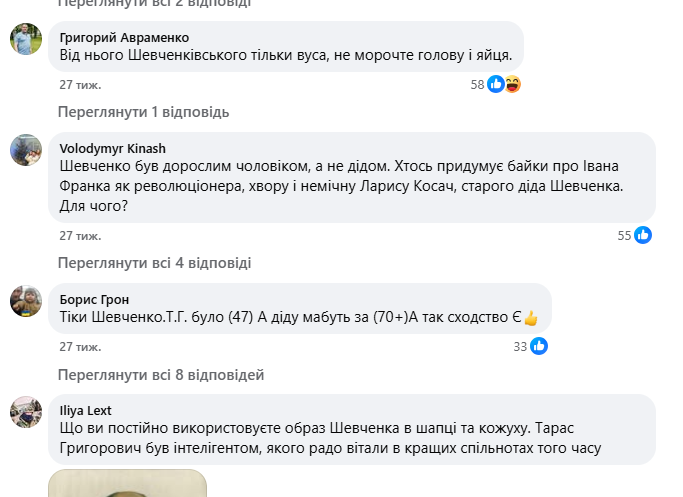Expand 'Переглянути всі 4 відповіді' replies
This screenshot has height=497, width=683.
[154, 263]
